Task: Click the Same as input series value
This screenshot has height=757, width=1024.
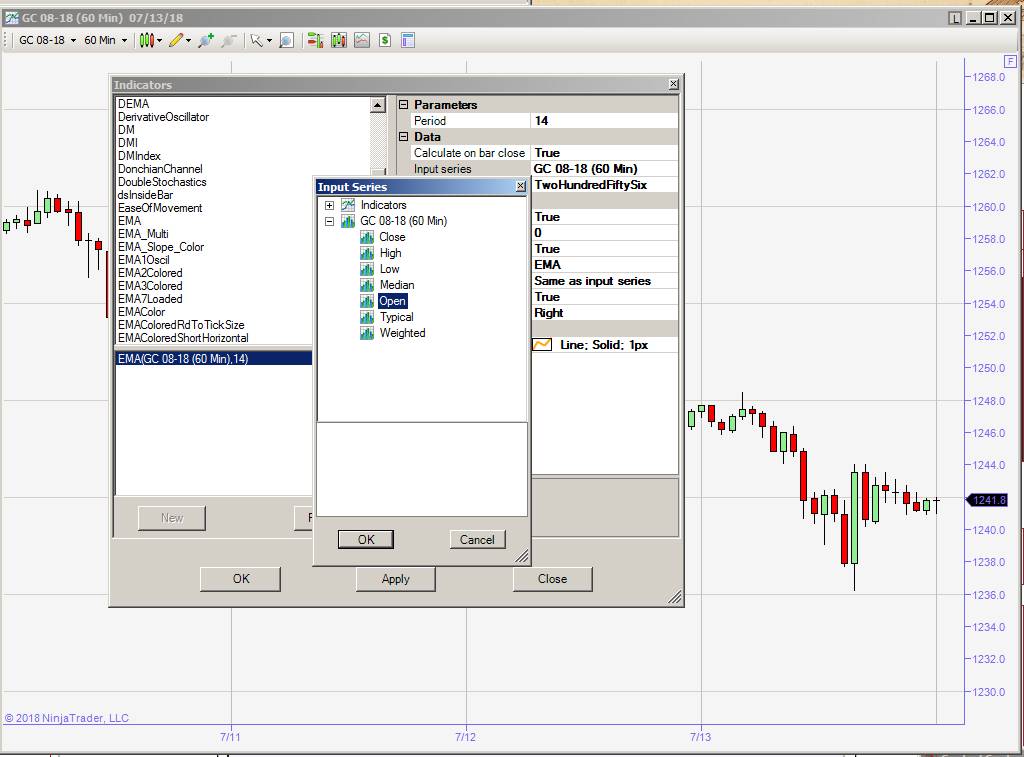Action: 604,281
